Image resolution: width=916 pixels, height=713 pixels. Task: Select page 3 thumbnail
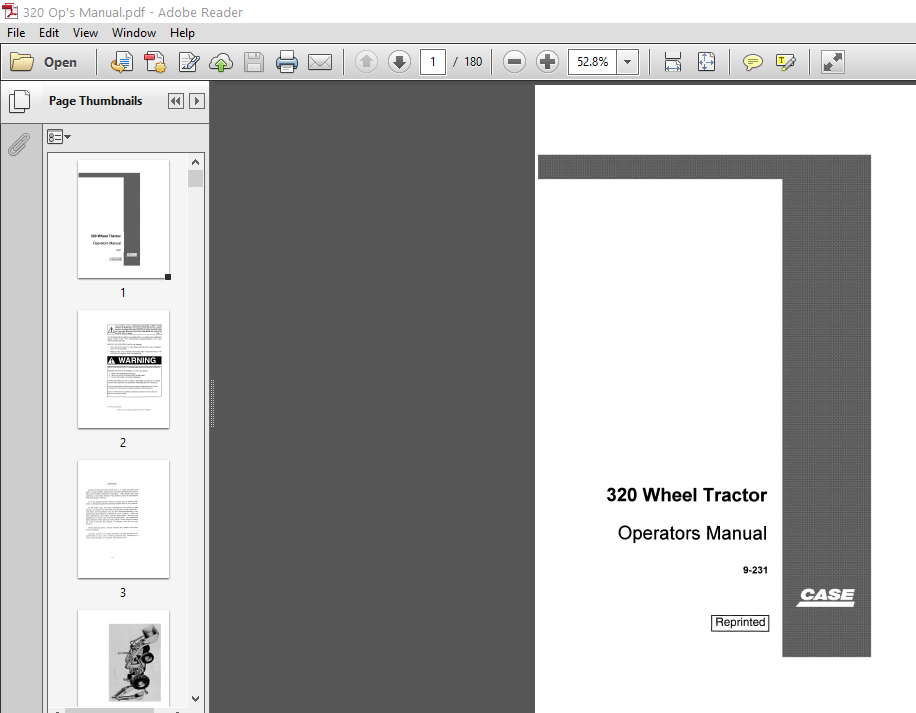coord(123,519)
